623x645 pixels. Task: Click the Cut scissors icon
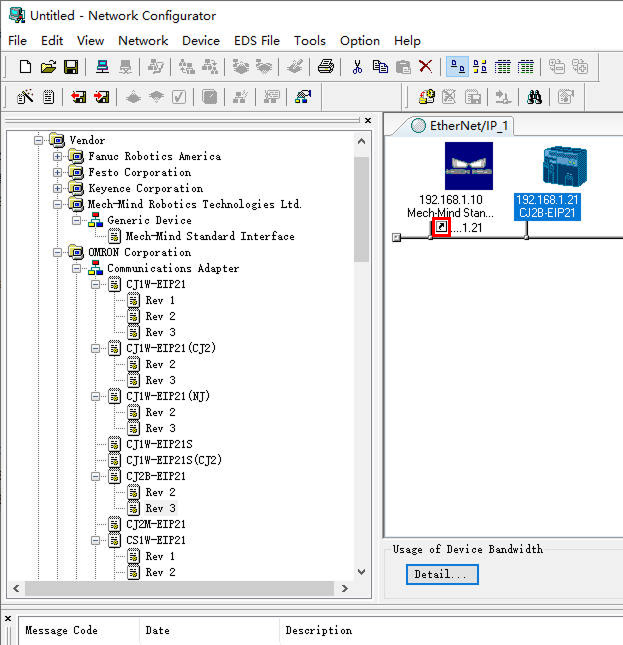tap(357, 67)
